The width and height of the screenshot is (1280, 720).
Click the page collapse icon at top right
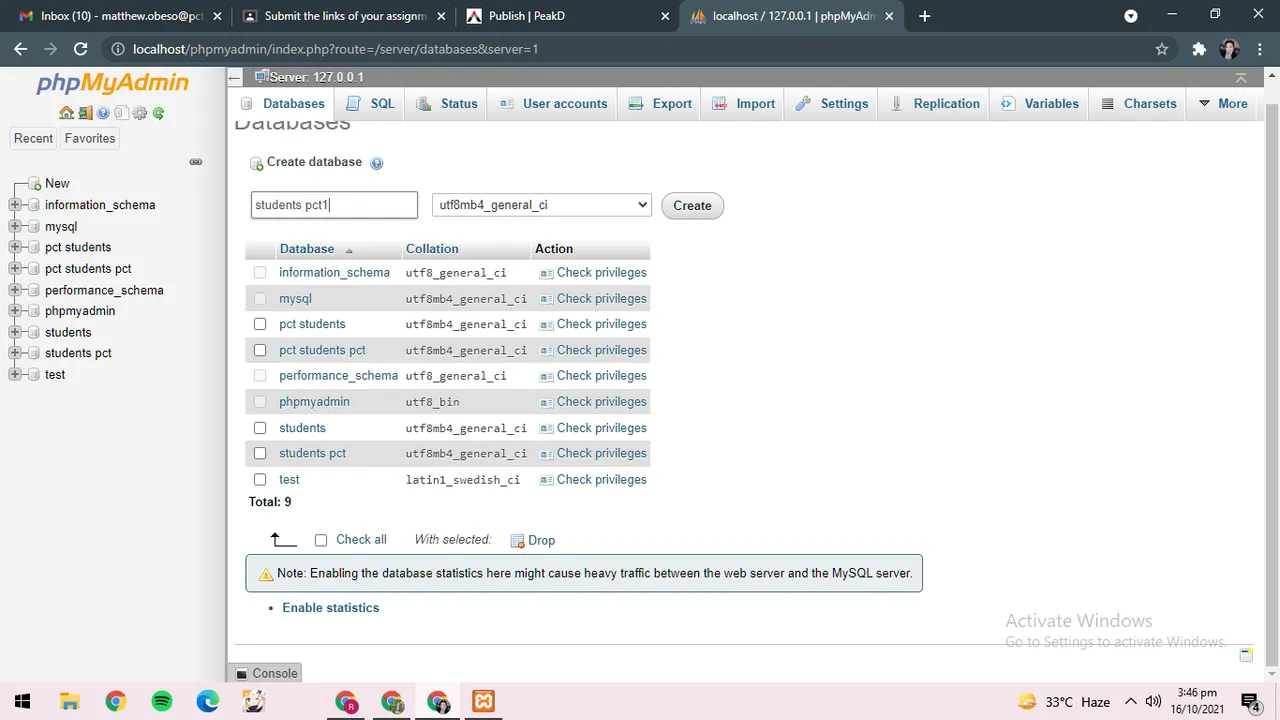1241,77
